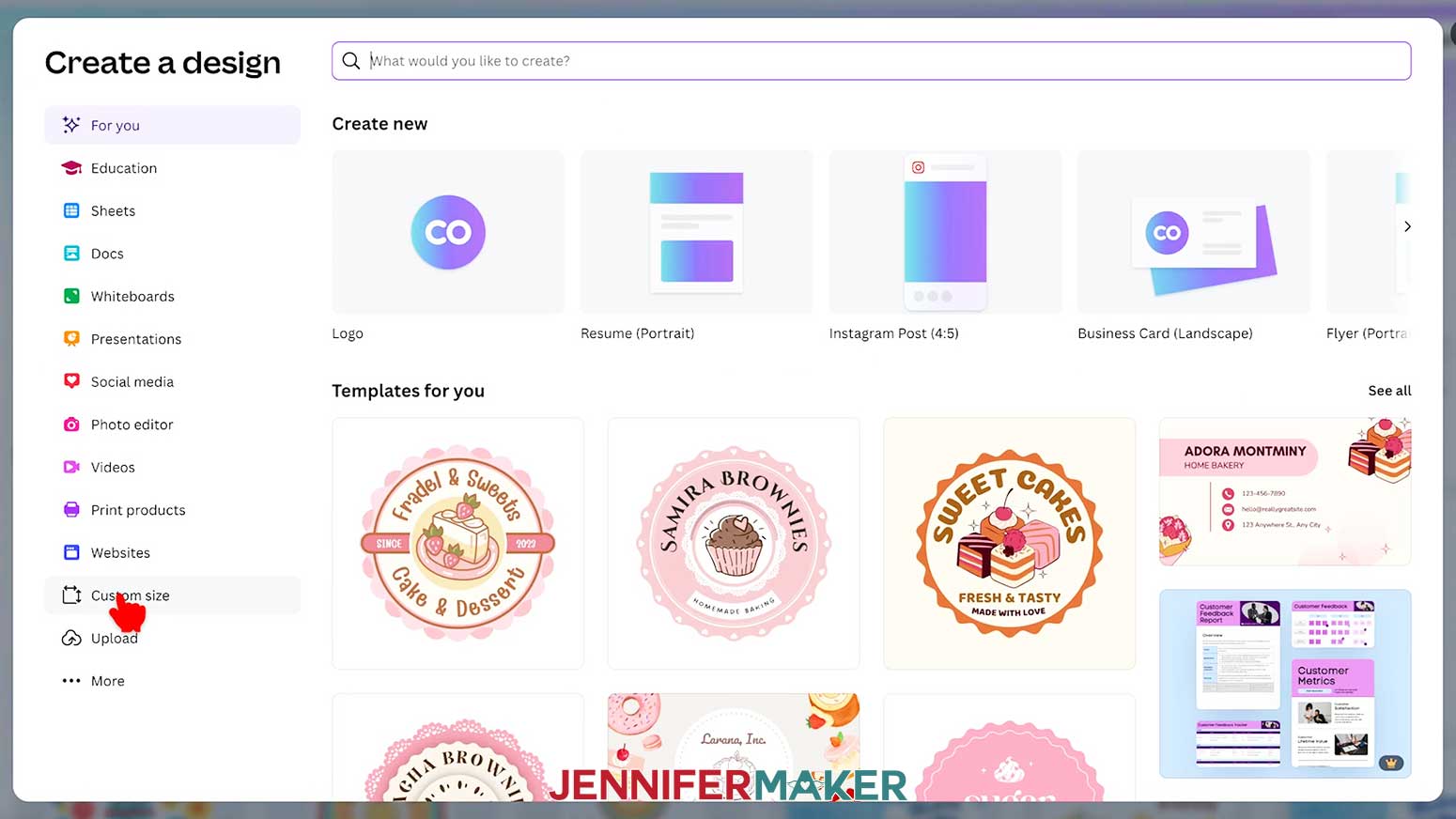Expand the More categories entry
1456x819 pixels.
(x=172, y=681)
